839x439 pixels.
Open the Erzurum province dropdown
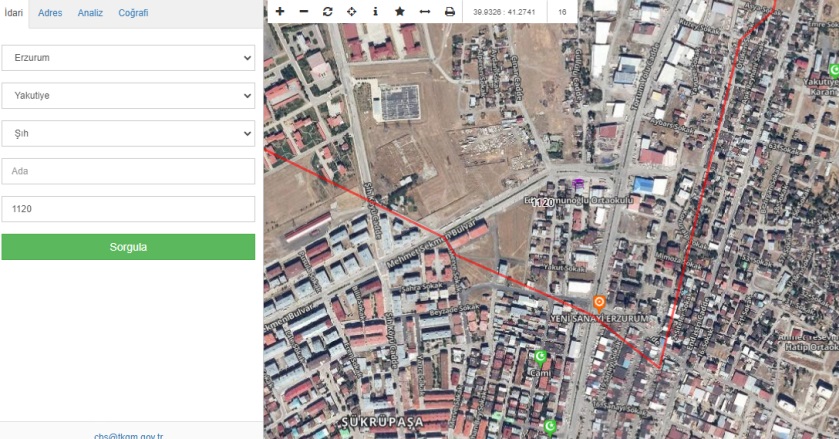pyautogui.click(x=128, y=58)
